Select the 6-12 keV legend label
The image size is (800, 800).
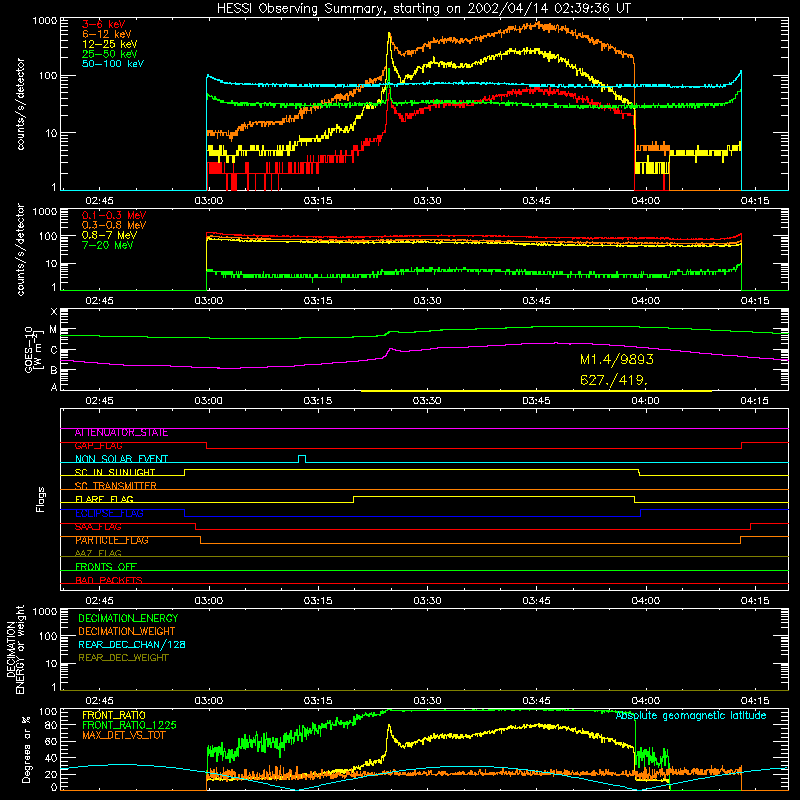pyautogui.click(x=107, y=34)
